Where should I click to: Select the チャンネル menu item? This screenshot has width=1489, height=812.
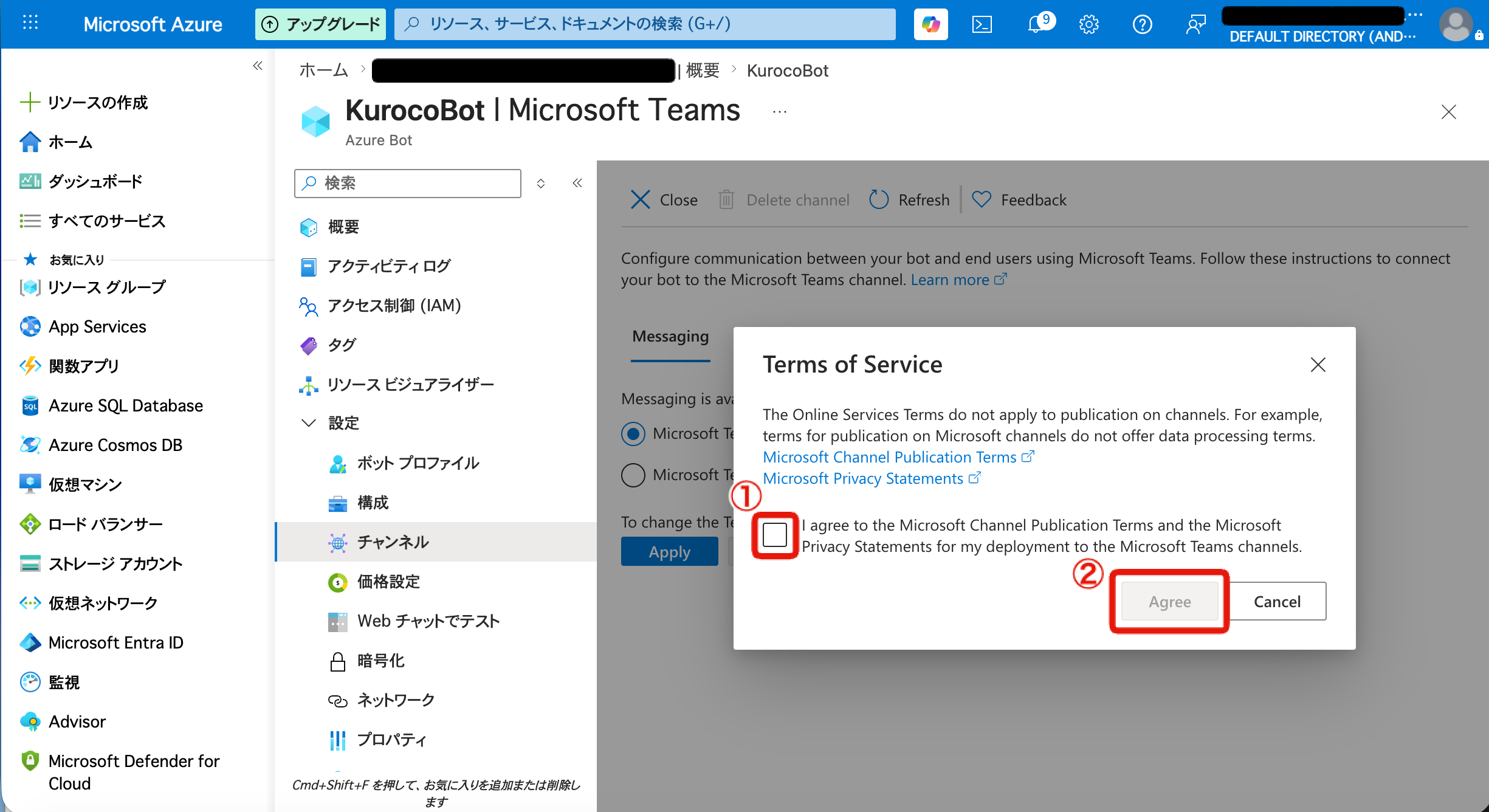coord(436,542)
